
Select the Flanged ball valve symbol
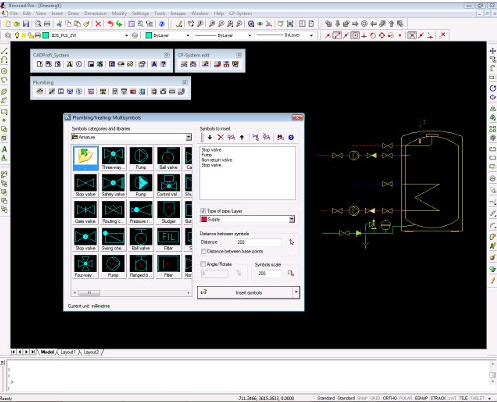coord(141,266)
